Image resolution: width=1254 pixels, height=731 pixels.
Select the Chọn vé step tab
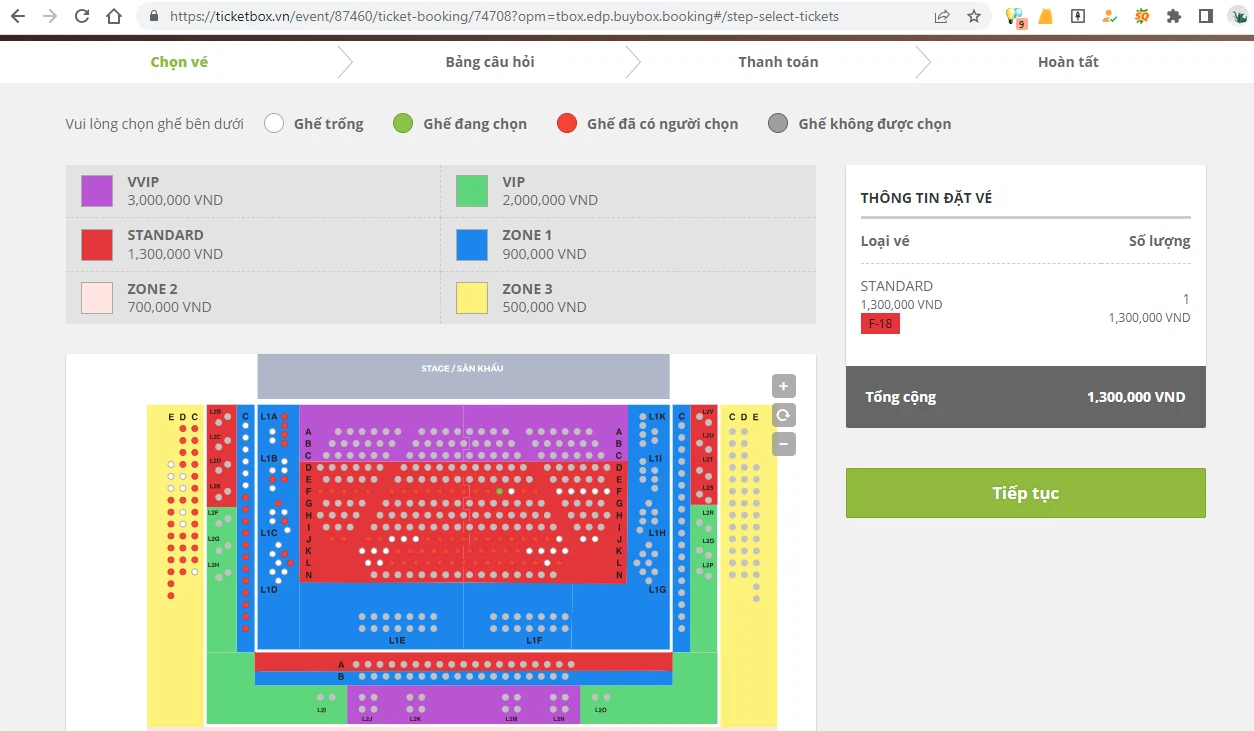pos(179,62)
